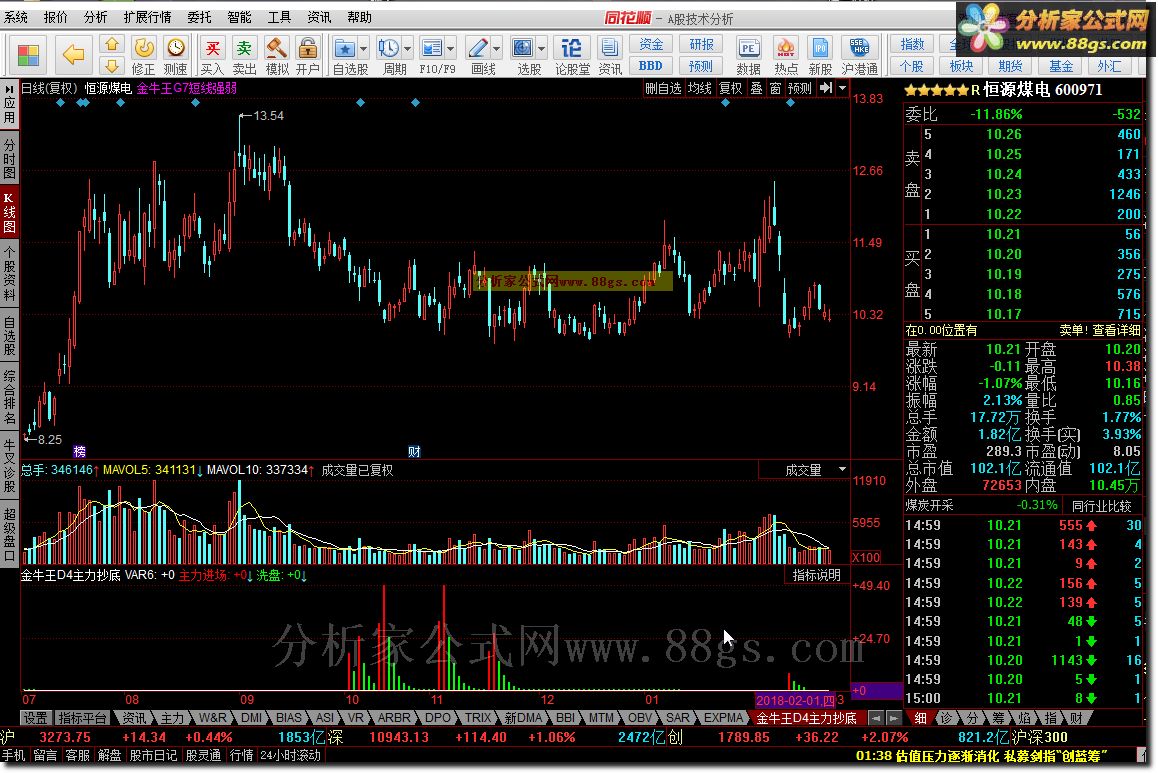Open the 成交量 indicator dropdown

coord(842,470)
